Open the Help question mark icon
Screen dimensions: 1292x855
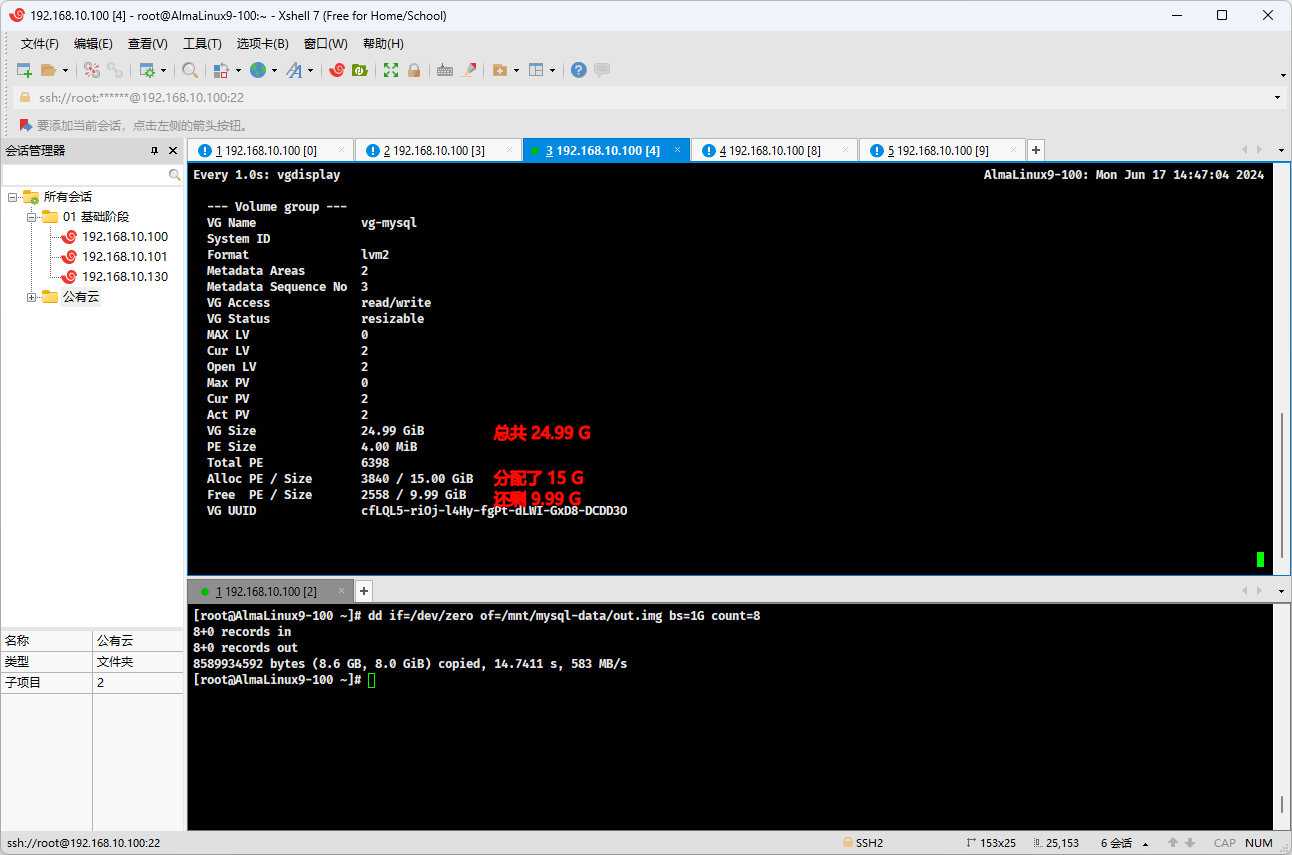[578, 70]
